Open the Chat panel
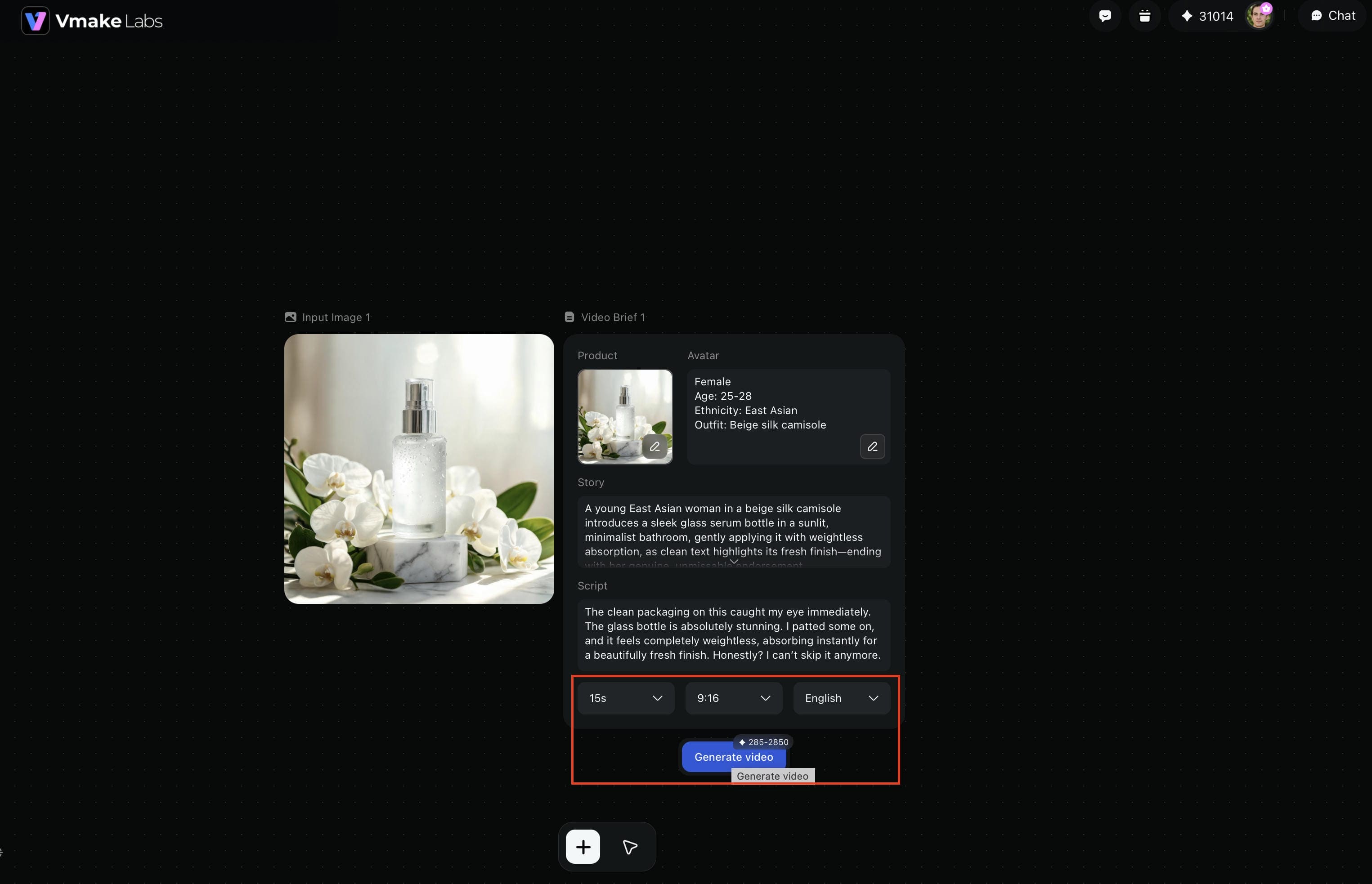Image resolution: width=1372 pixels, height=884 pixels. 1332,16
